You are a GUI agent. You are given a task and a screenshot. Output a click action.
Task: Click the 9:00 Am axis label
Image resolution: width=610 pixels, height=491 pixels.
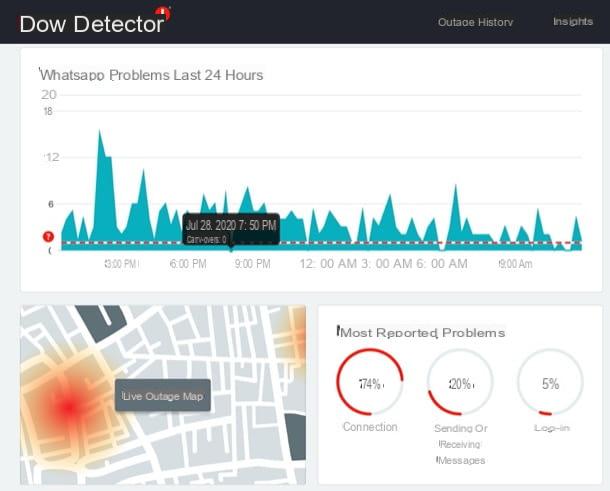point(515,264)
